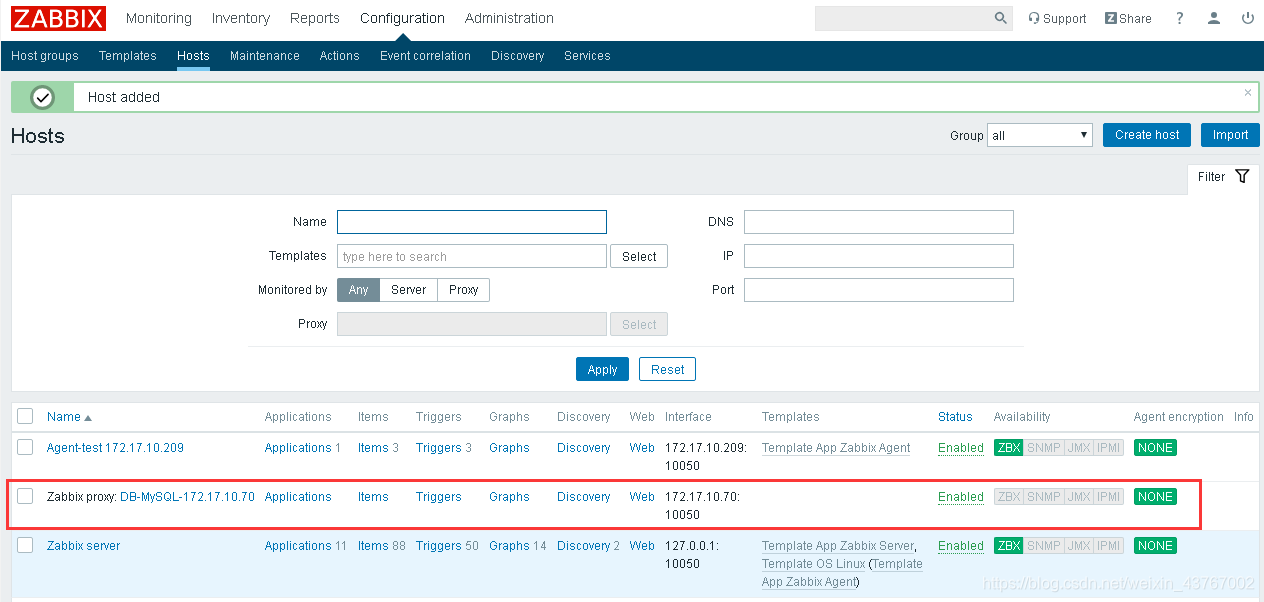Focus the Port filter field

tap(879, 290)
